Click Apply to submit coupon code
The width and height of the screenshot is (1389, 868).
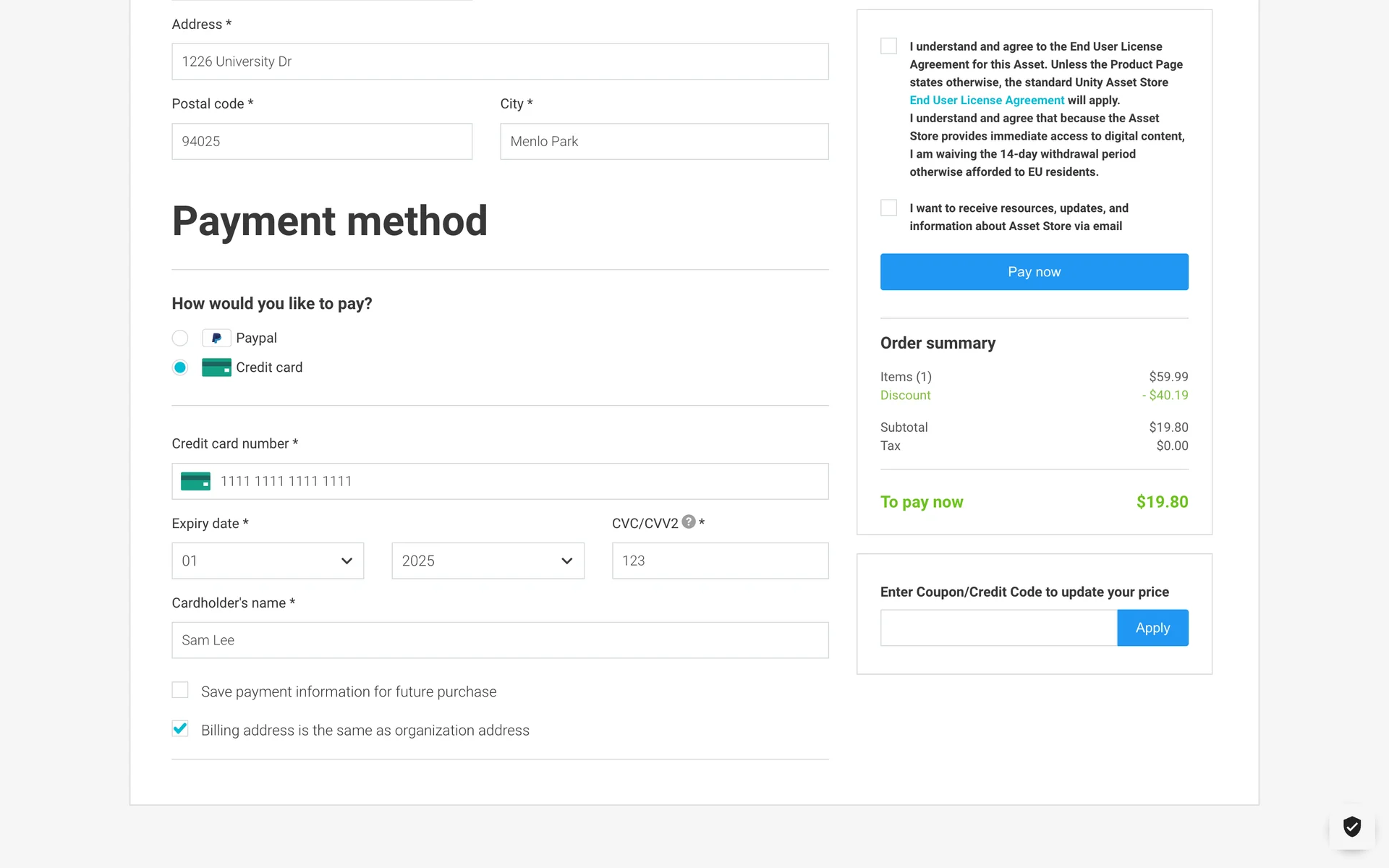pyautogui.click(x=1152, y=628)
